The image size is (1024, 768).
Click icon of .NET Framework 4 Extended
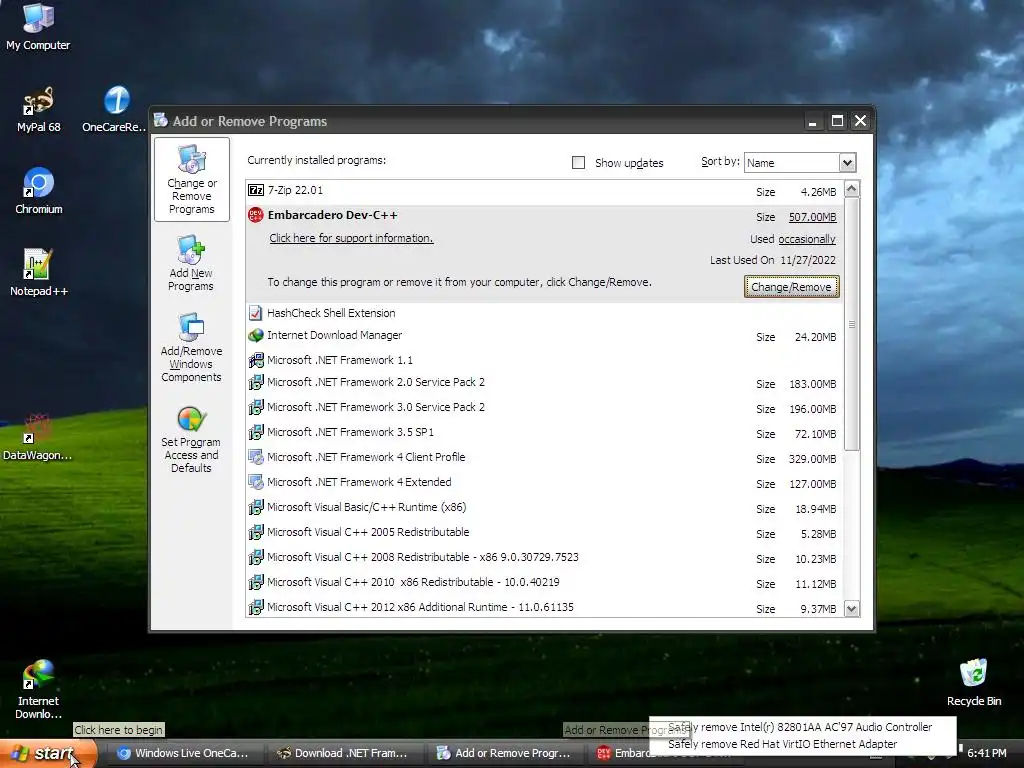[x=256, y=482]
